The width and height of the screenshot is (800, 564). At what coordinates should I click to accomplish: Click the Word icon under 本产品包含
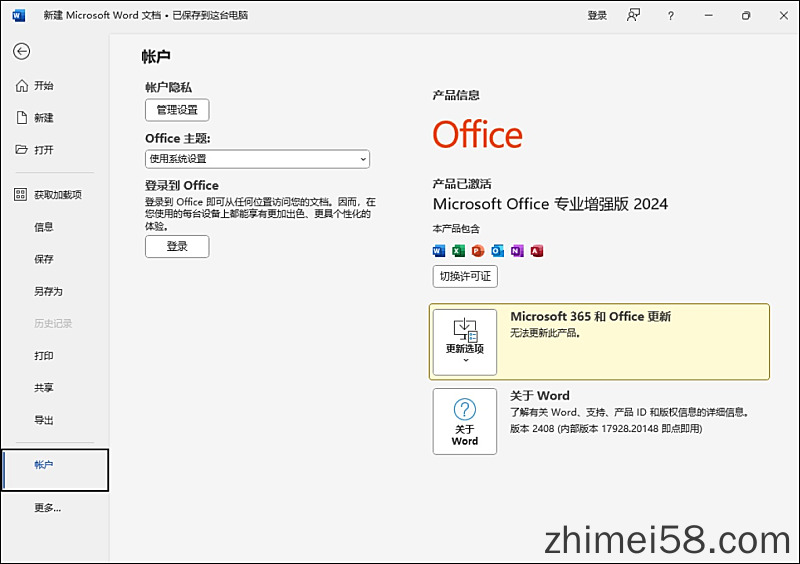[439, 251]
